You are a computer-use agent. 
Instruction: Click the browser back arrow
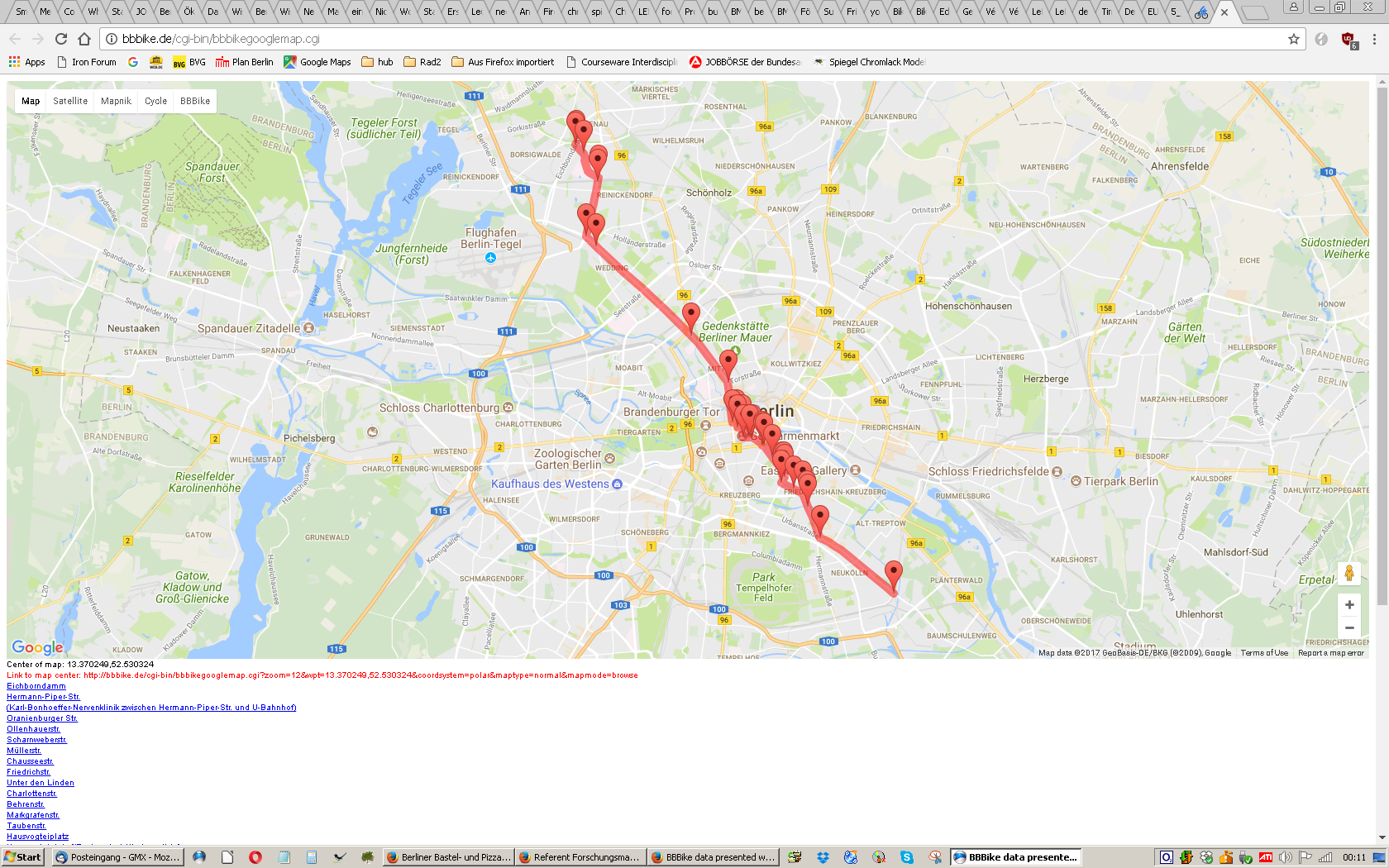coord(15,39)
